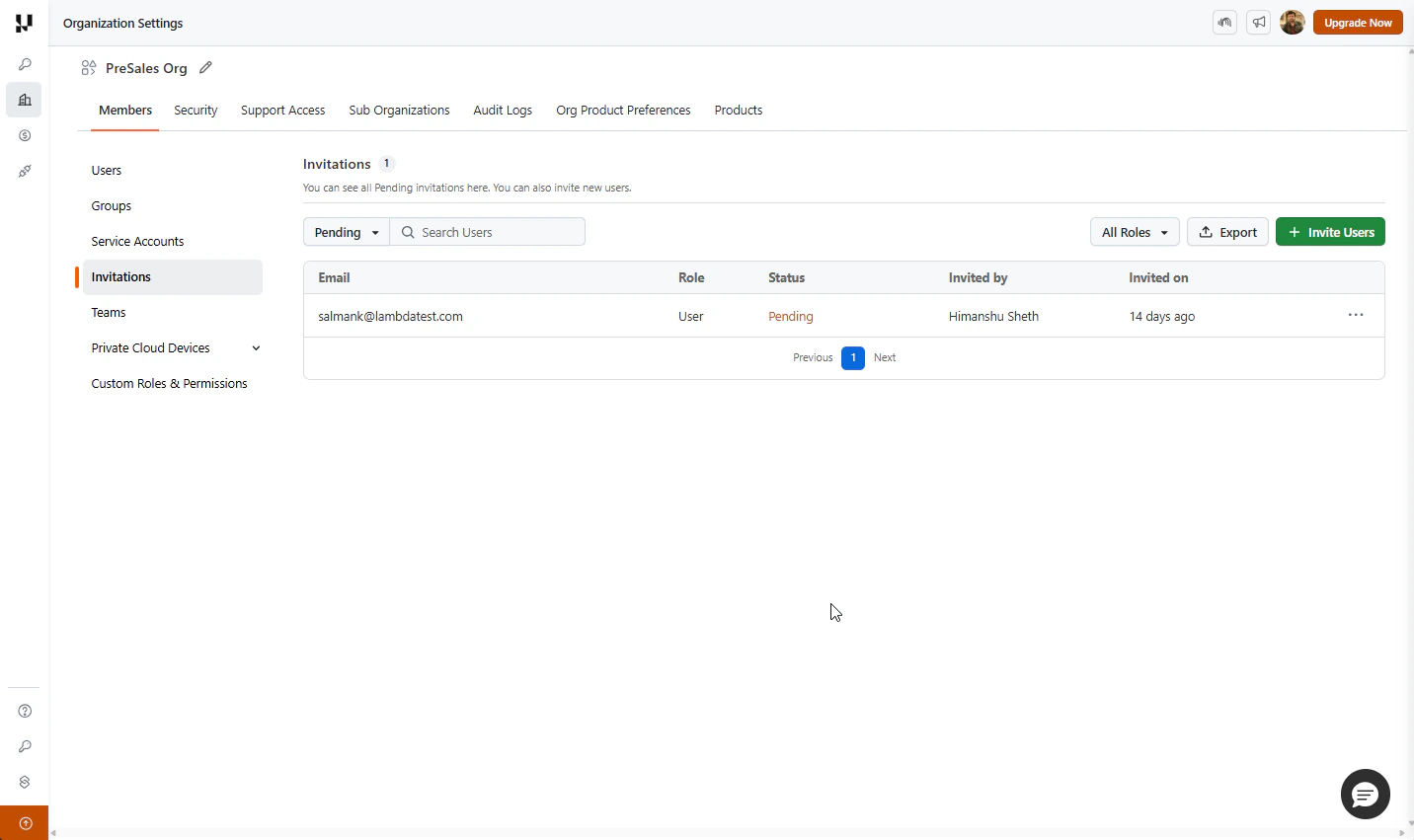
Task: Open Custom Roles & Permissions
Action: pyautogui.click(x=169, y=384)
